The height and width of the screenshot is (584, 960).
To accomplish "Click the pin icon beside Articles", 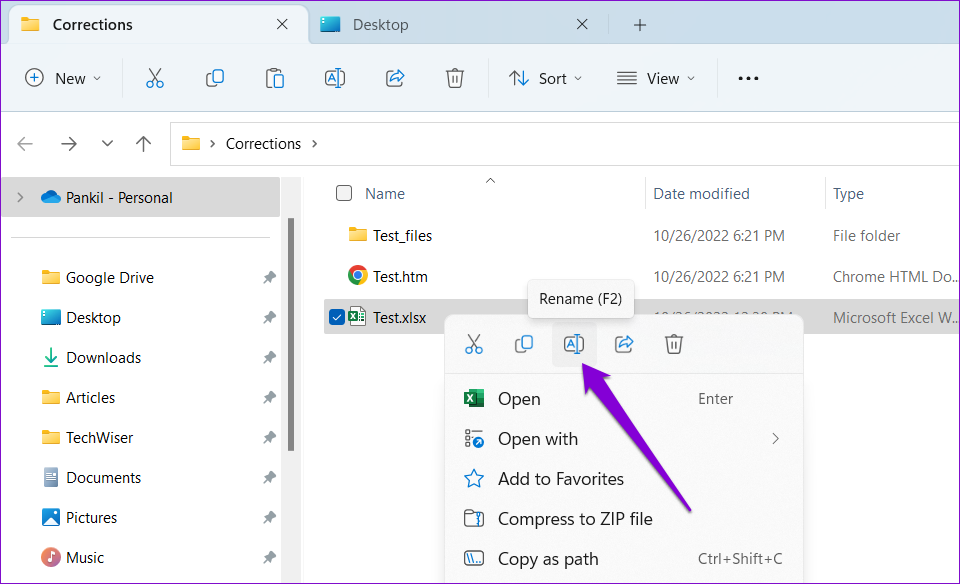I will [269, 398].
